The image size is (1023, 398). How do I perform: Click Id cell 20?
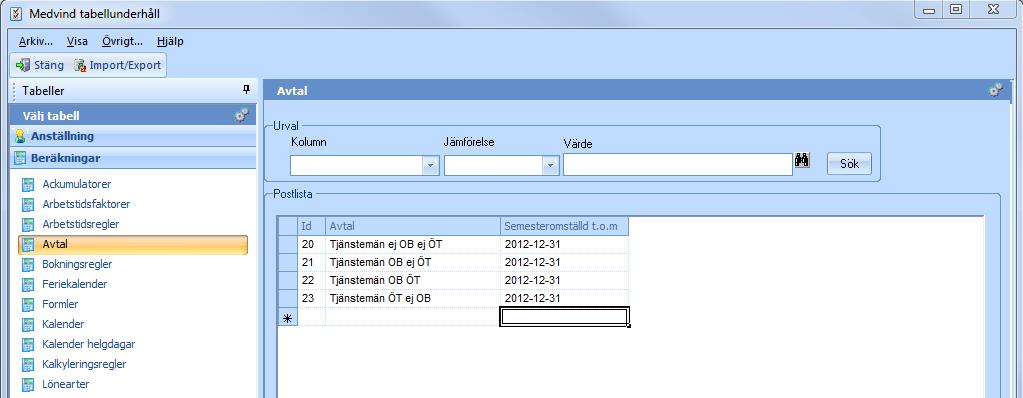click(x=311, y=244)
